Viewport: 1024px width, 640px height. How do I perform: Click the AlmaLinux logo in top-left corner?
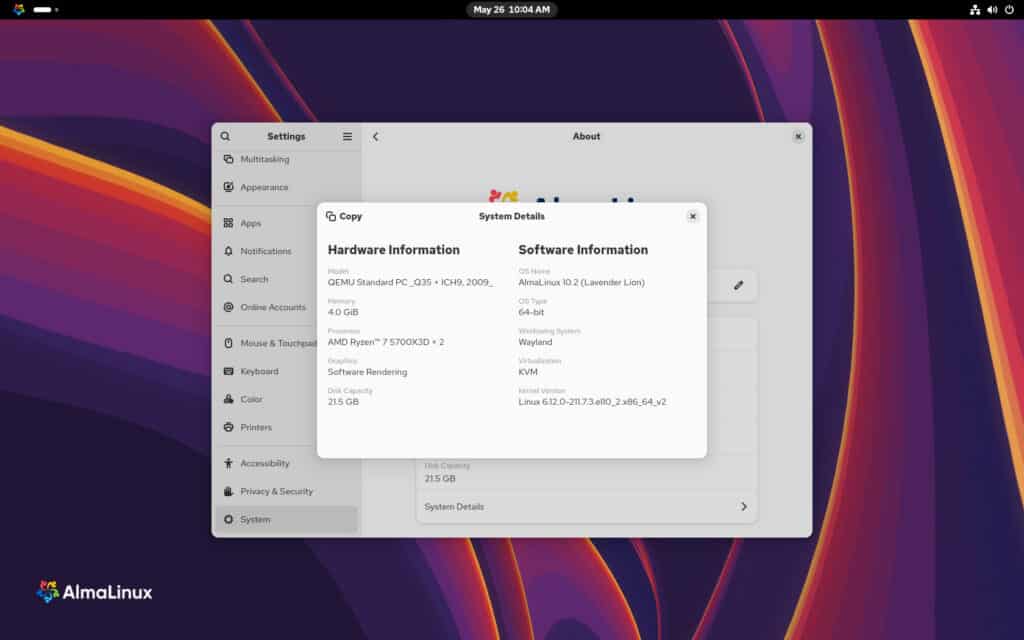(19, 10)
